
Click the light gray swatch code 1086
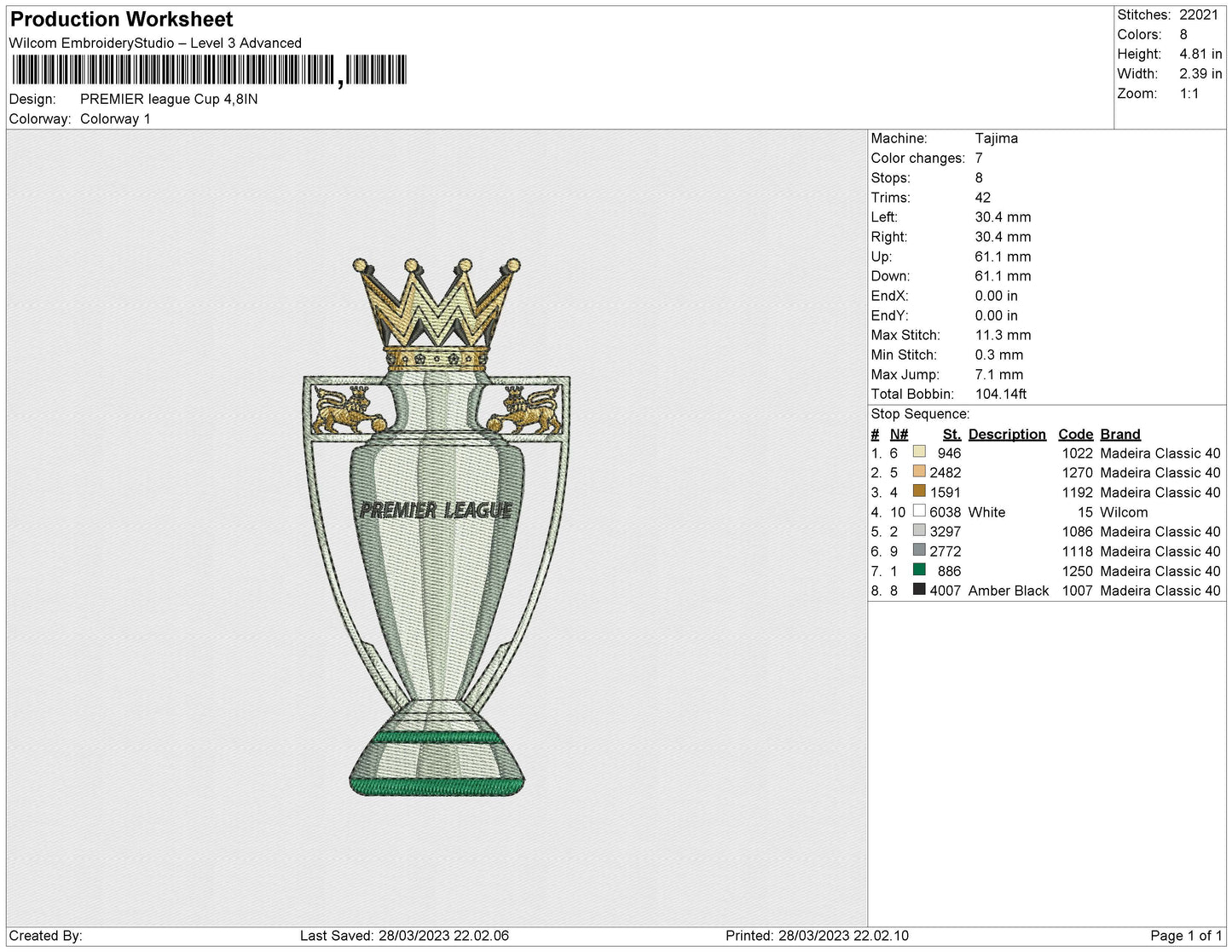[x=919, y=530]
